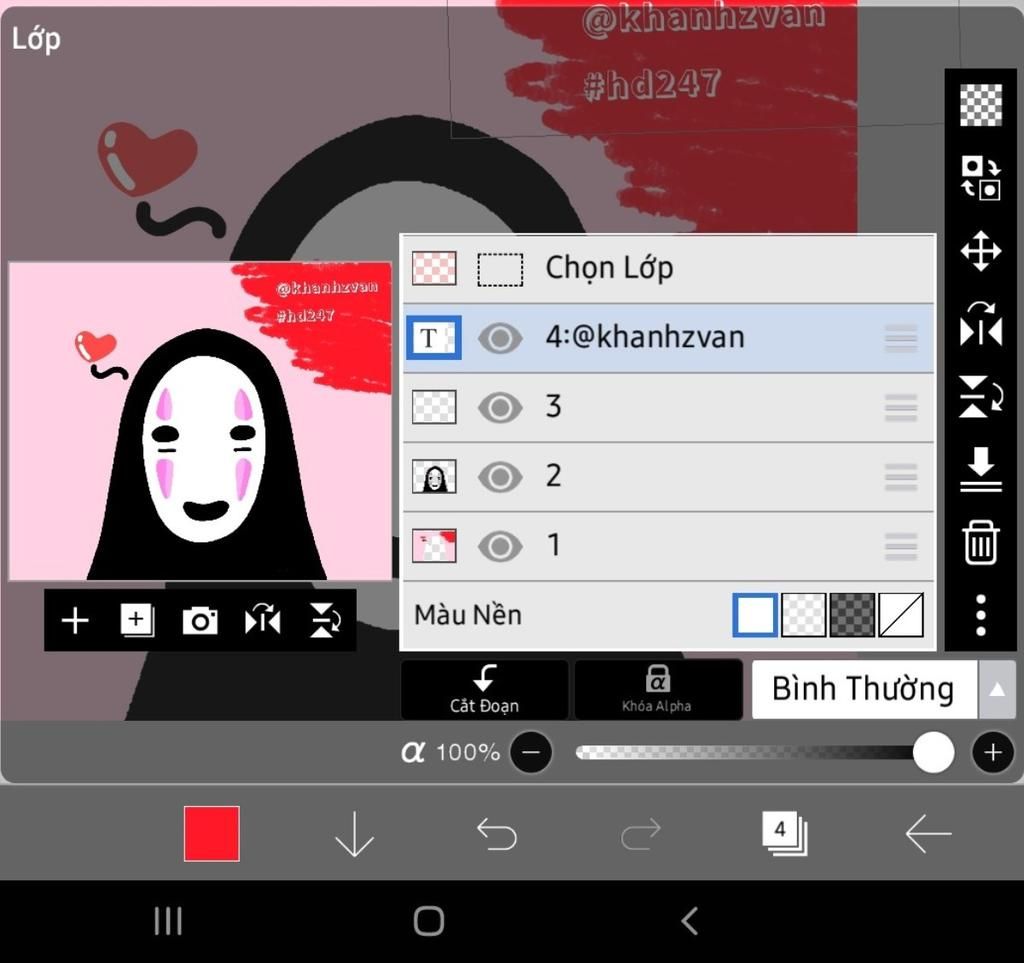1024x963 pixels.
Task: Expand blend mode list with triangle arrow
Action: pos(997,689)
